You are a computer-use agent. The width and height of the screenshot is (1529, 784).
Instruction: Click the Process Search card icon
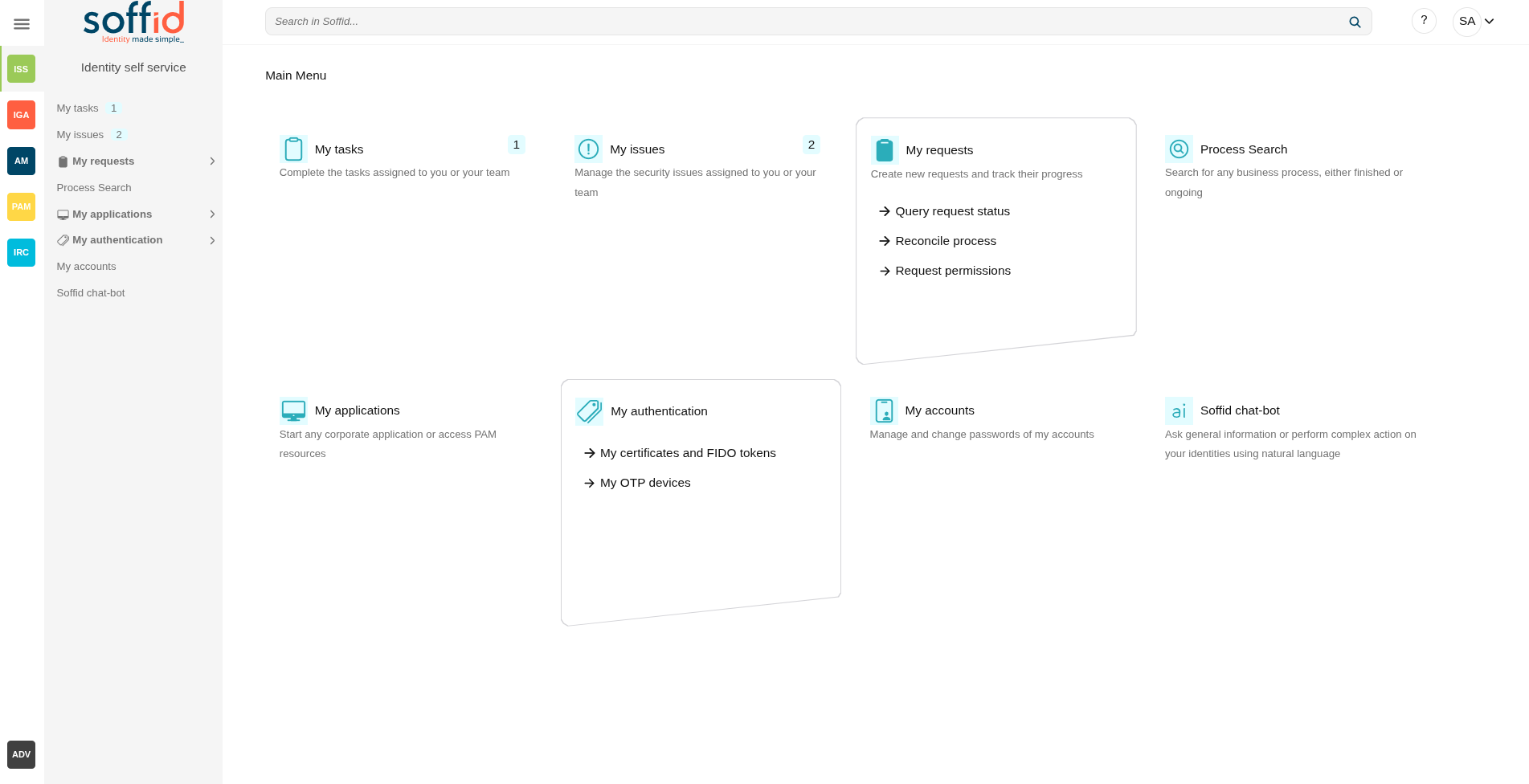point(1178,149)
